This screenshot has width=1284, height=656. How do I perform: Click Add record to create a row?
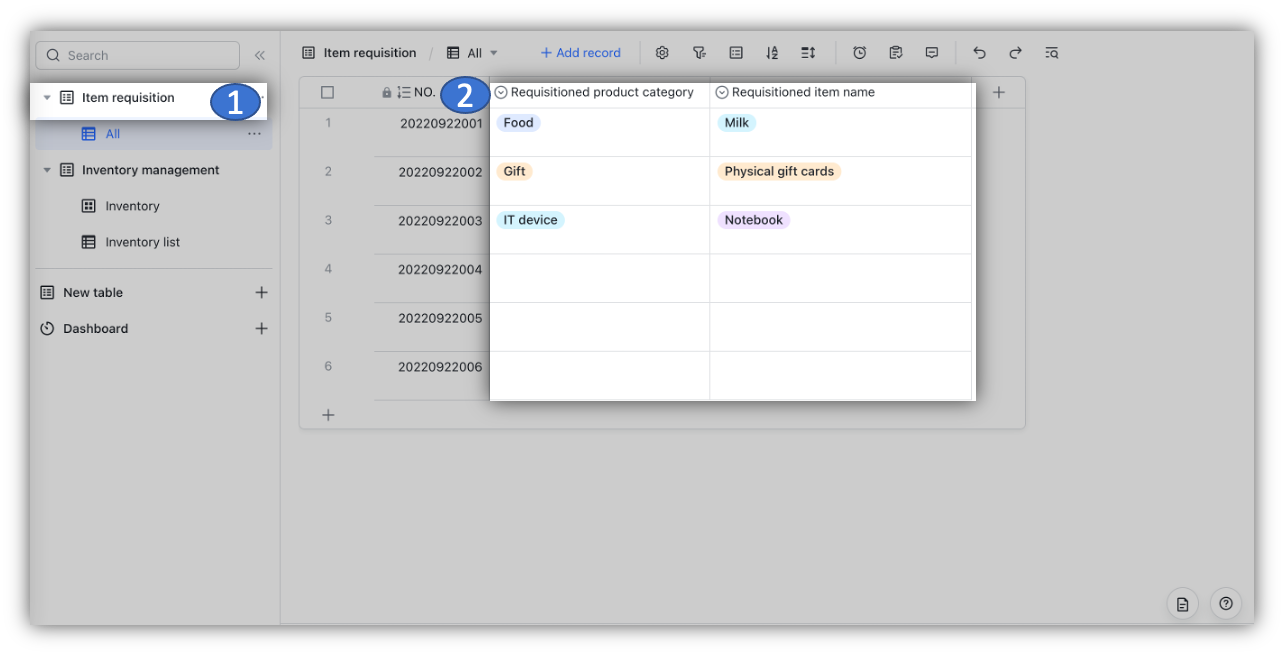click(580, 52)
